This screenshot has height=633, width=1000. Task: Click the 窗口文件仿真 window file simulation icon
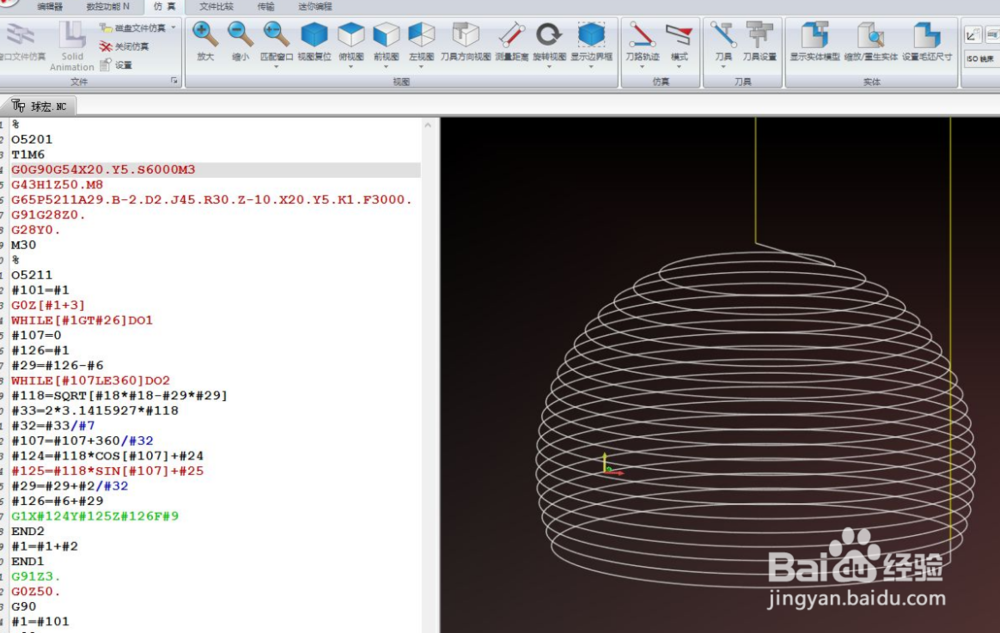click(20, 34)
